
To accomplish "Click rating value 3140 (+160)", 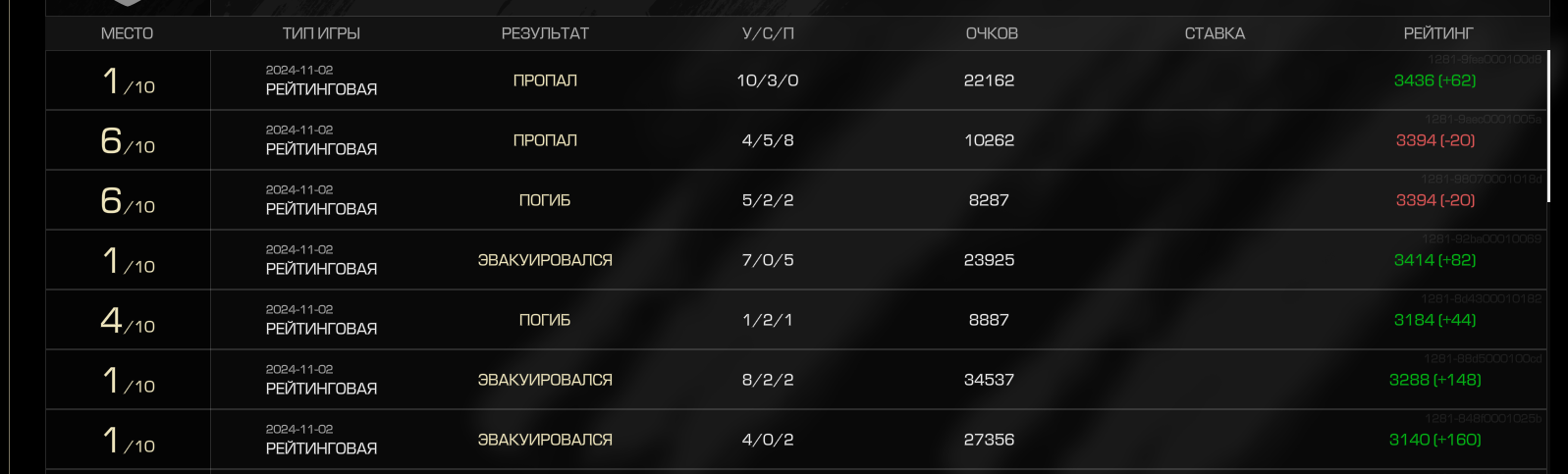I will (1434, 440).
